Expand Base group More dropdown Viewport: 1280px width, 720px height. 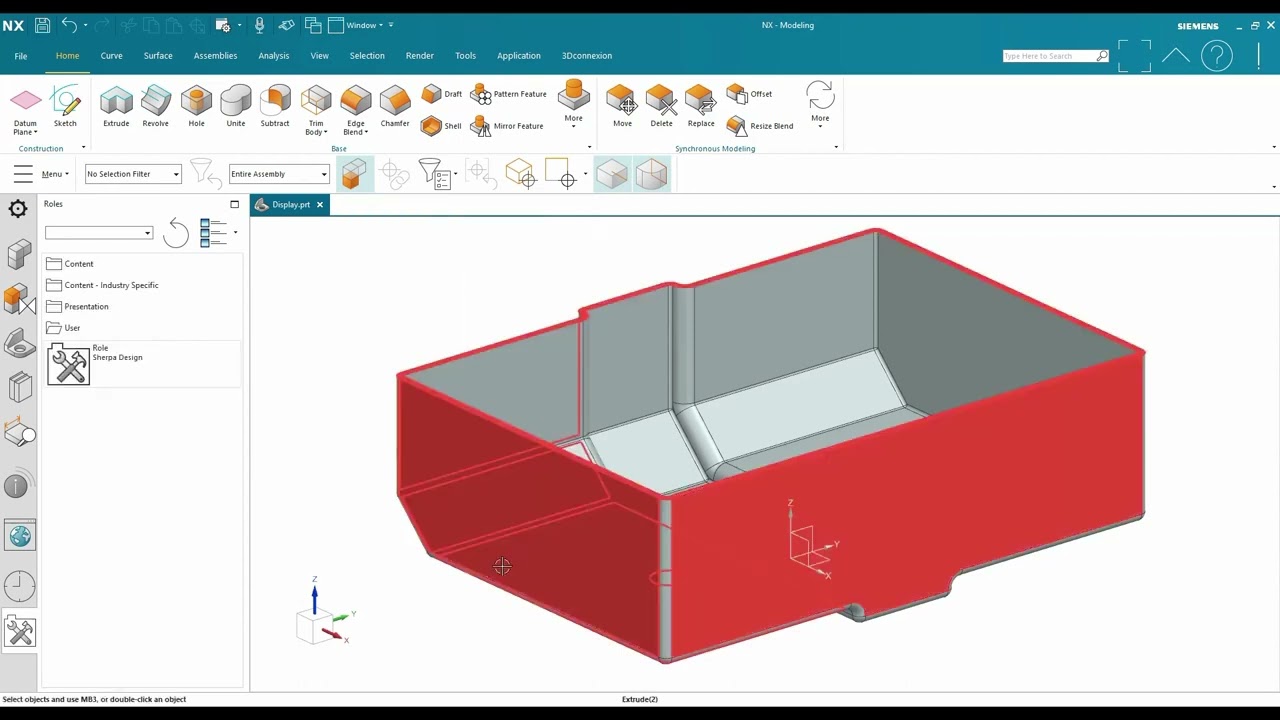[x=573, y=104]
